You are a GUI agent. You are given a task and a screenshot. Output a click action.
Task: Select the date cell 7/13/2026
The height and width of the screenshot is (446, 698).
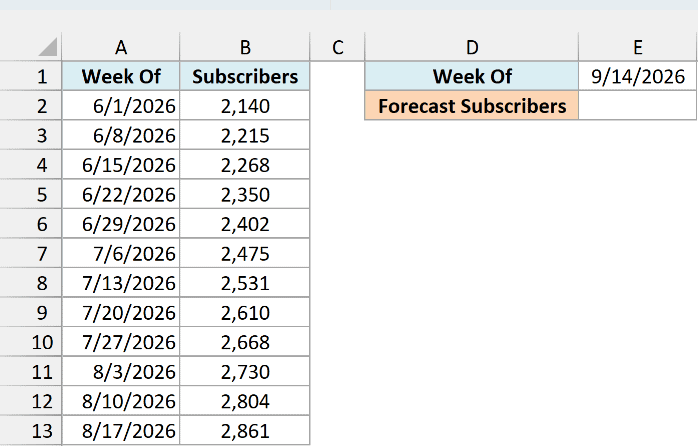click(121, 283)
